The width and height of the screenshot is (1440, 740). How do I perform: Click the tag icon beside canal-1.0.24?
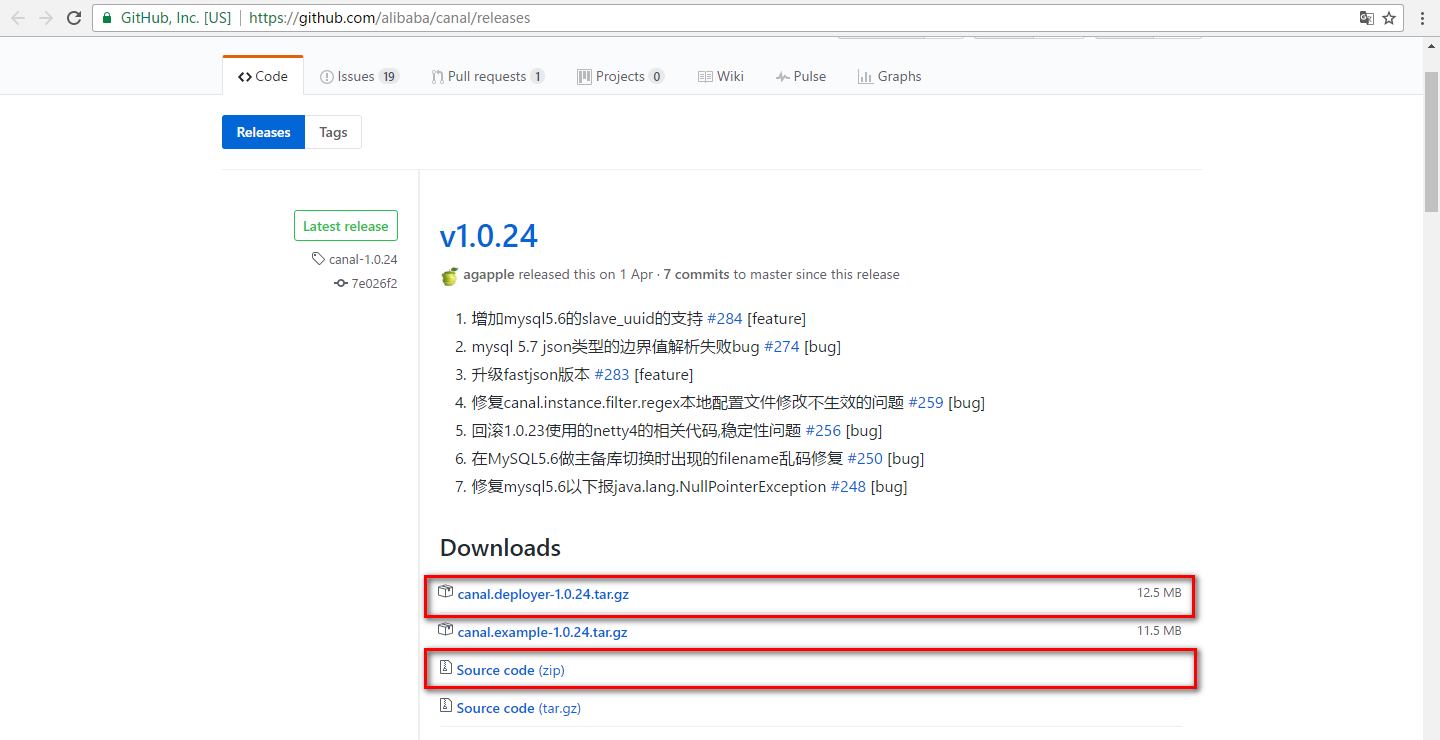pyautogui.click(x=318, y=259)
